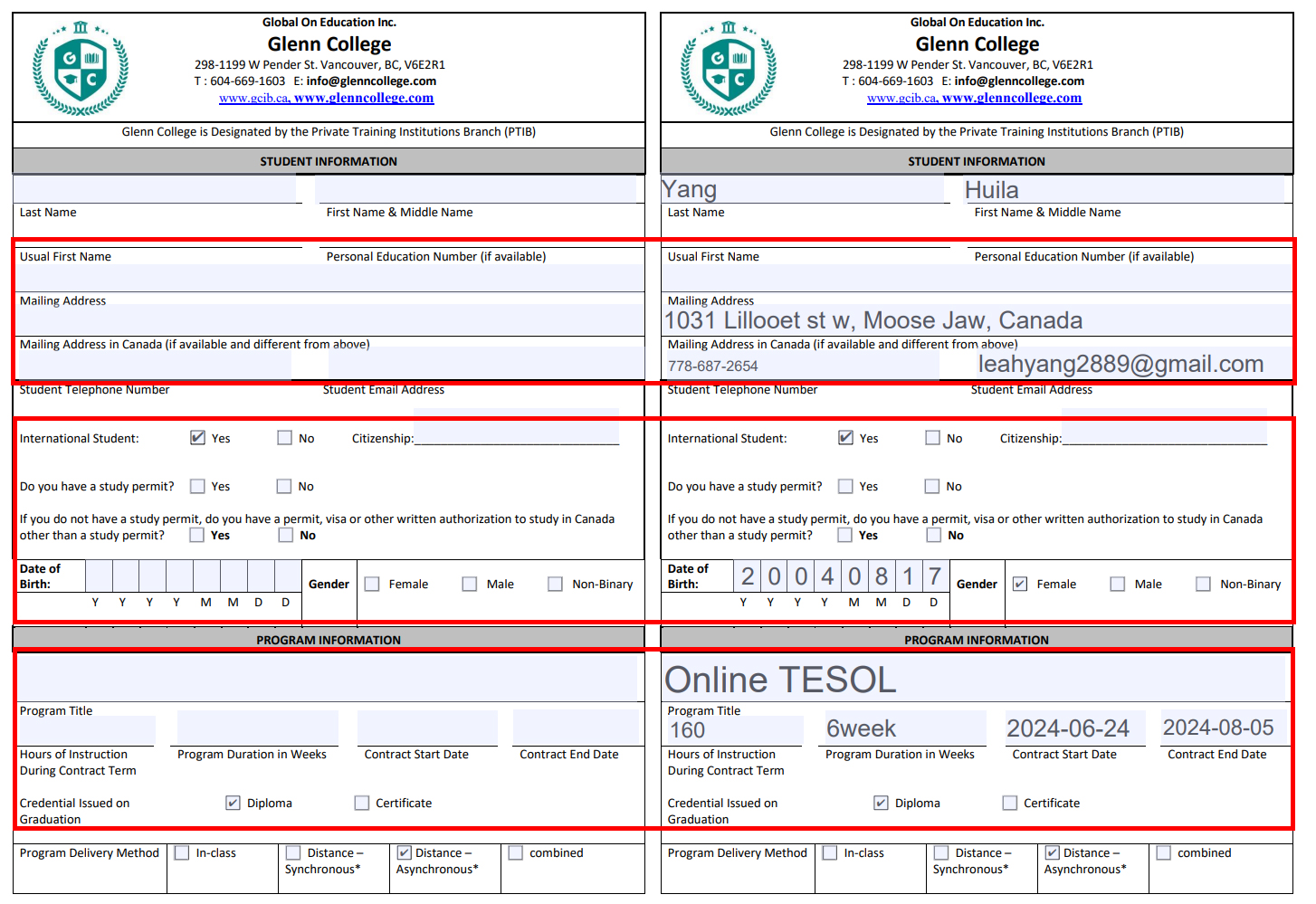Check study permit Yes on the blank form
Image resolution: width=1316 pixels, height=904 pixels.
pyautogui.click(x=197, y=486)
